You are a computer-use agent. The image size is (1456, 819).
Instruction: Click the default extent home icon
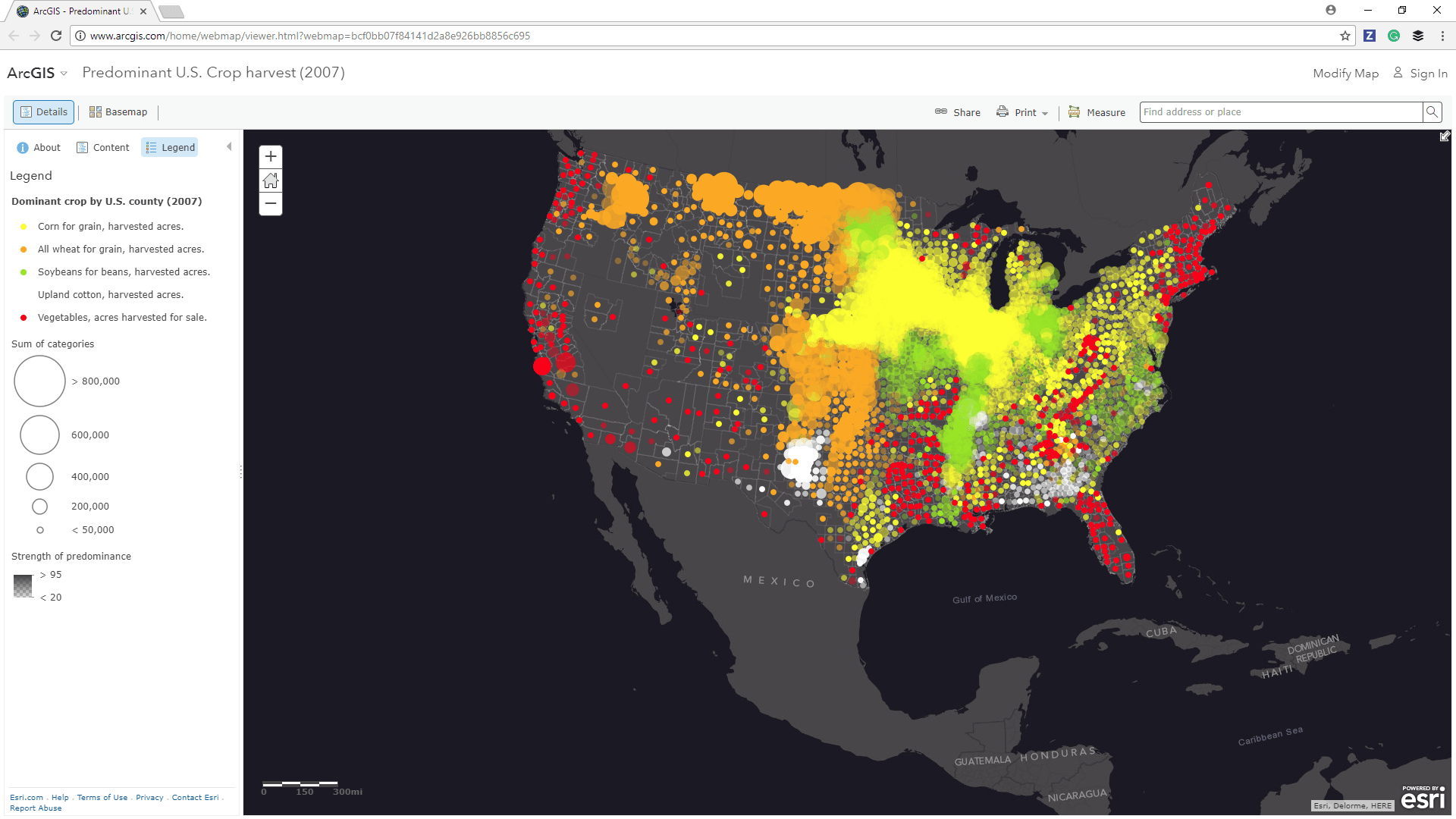(271, 180)
